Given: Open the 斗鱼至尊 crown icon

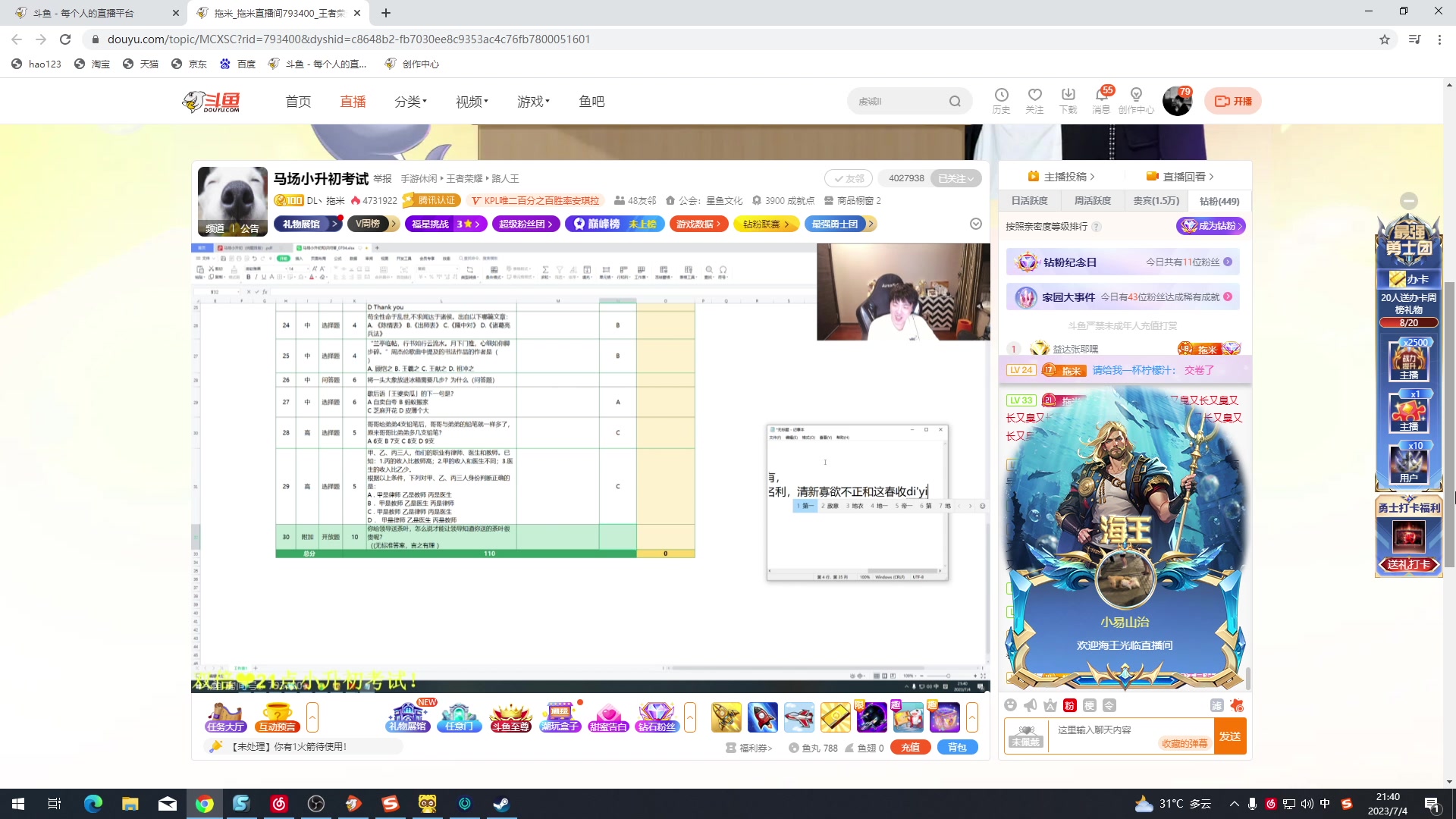Looking at the screenshot, I should pyautogui.click(x=510, y=717).
